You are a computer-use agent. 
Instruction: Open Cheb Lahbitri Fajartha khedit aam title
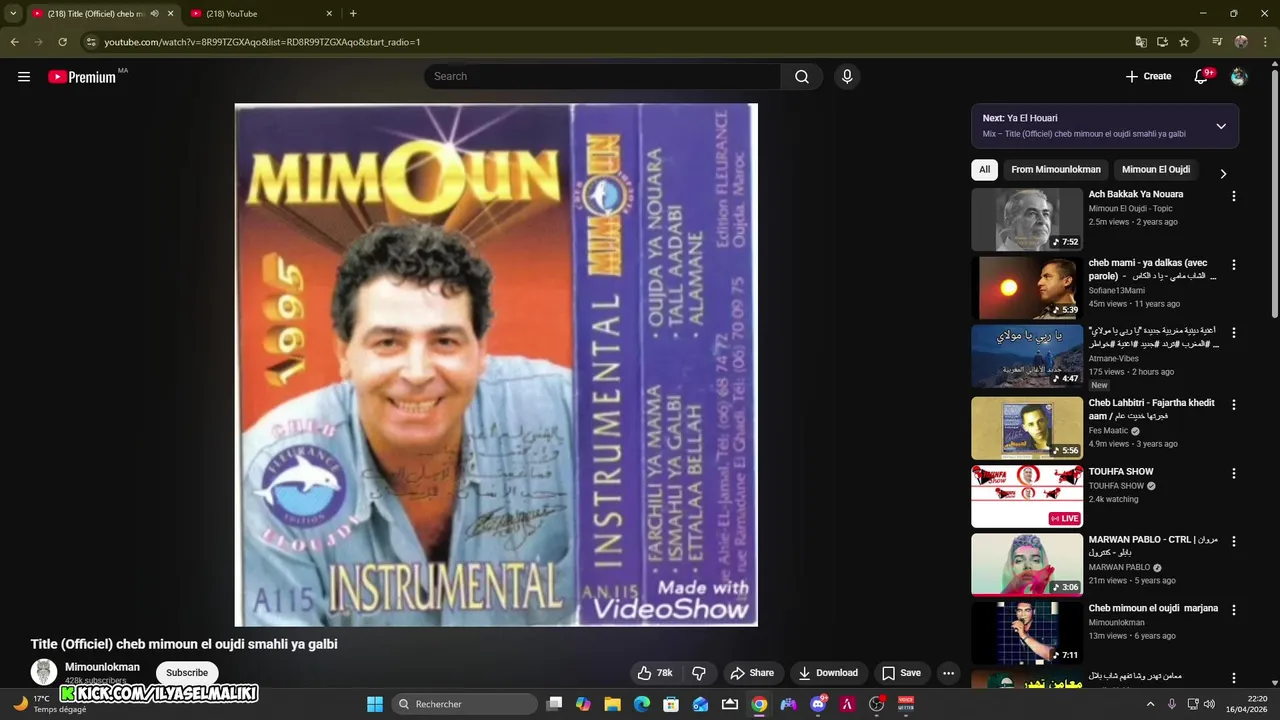pyautogui.click(x=1151, y=409)
